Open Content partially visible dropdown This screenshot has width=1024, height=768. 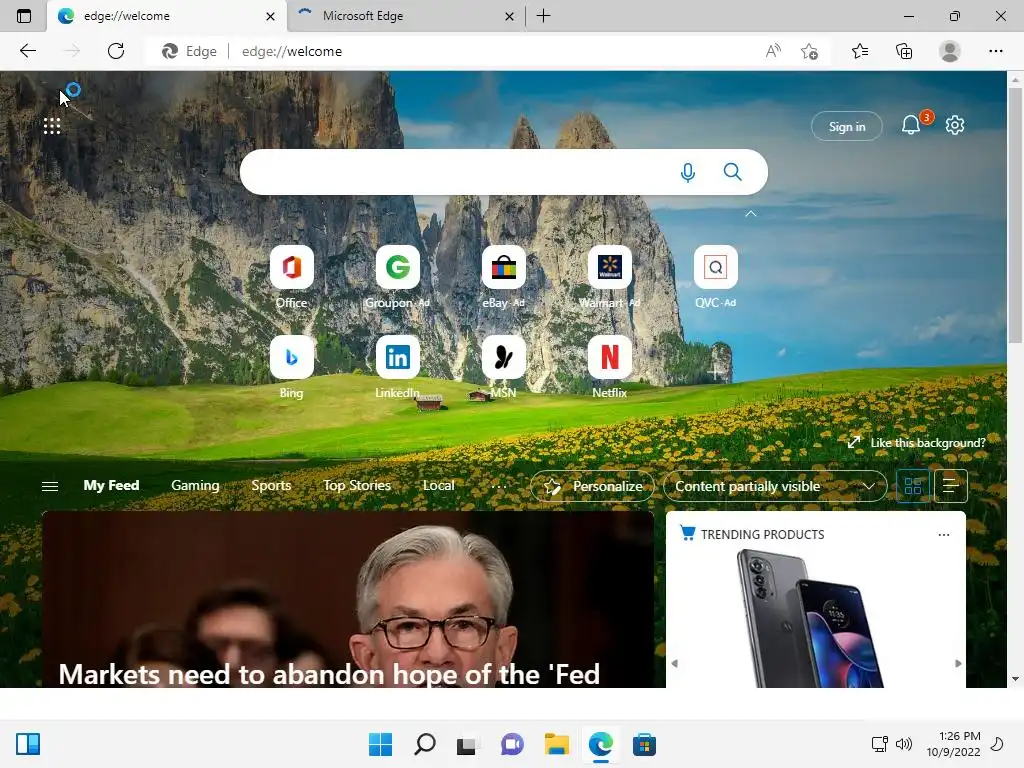pyautogui.click(x=775, y=487)
